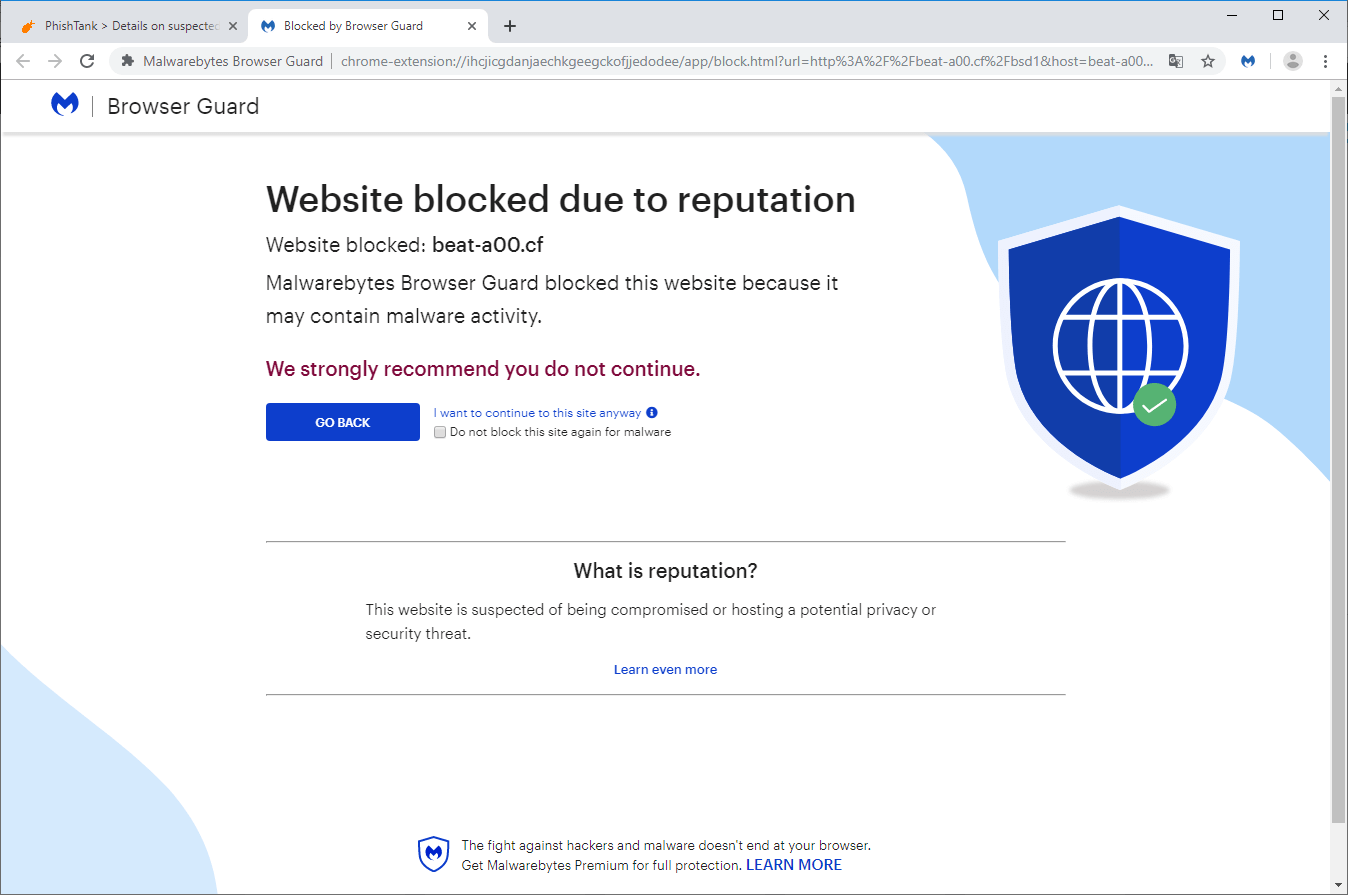The height and width of the screenshot is (895, 1348).
Task: Open the 'Learn even more' link
Action: coord(665,668)
